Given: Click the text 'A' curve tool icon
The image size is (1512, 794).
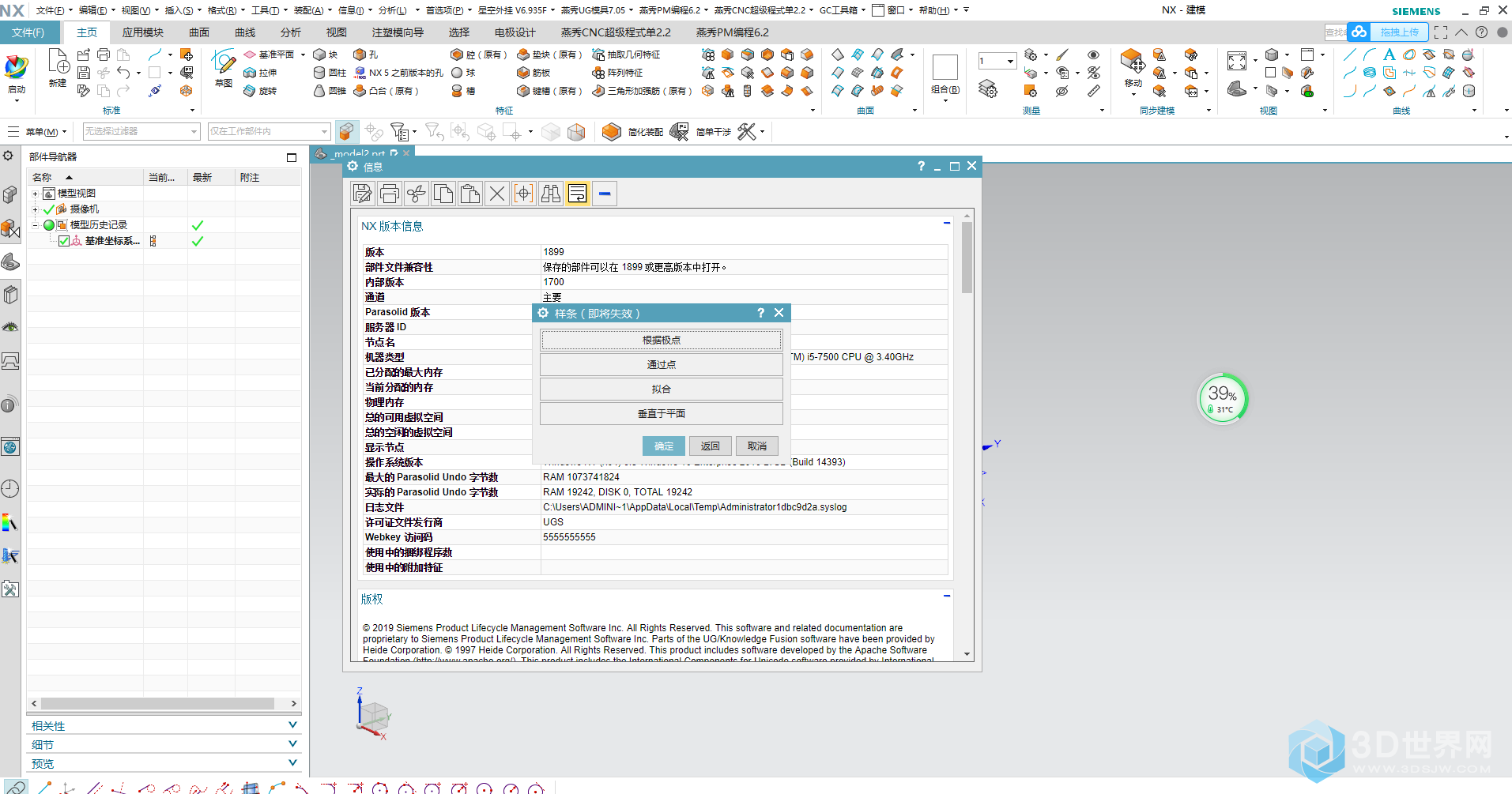Looking at the screenshot, I should tap(1389, 55).
